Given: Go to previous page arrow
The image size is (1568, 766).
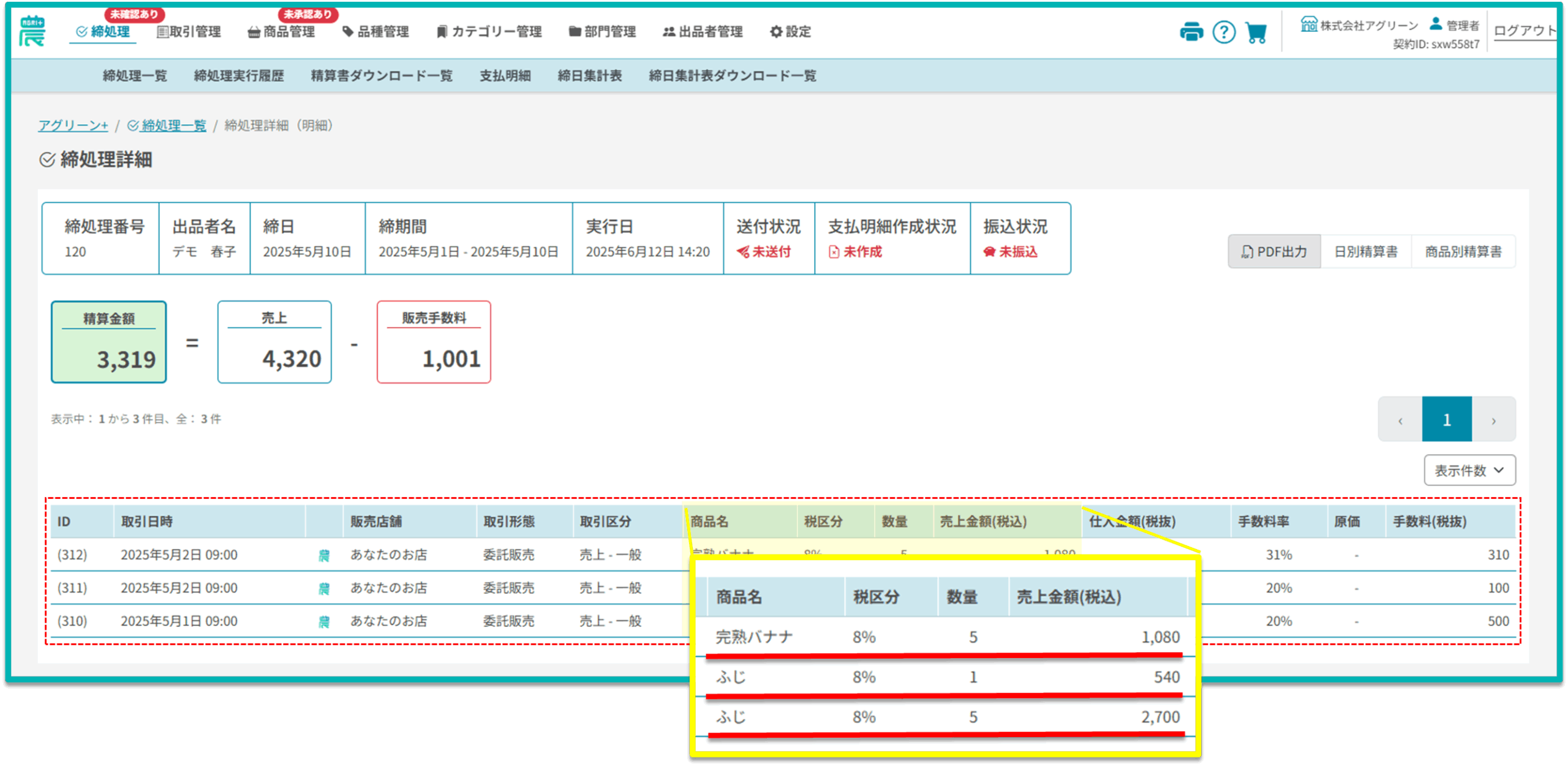Looking at the screenshot, I should pyautogui.click(x=1400, y=420).
